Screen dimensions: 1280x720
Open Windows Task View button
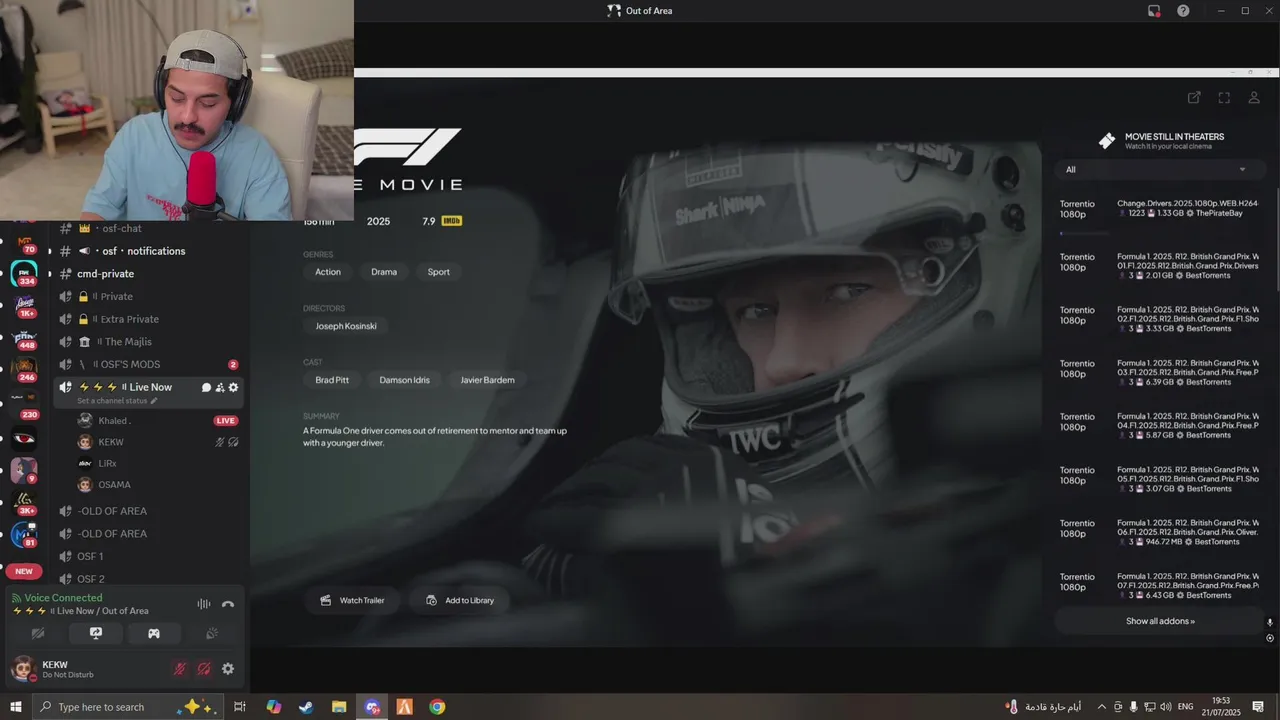240,707
